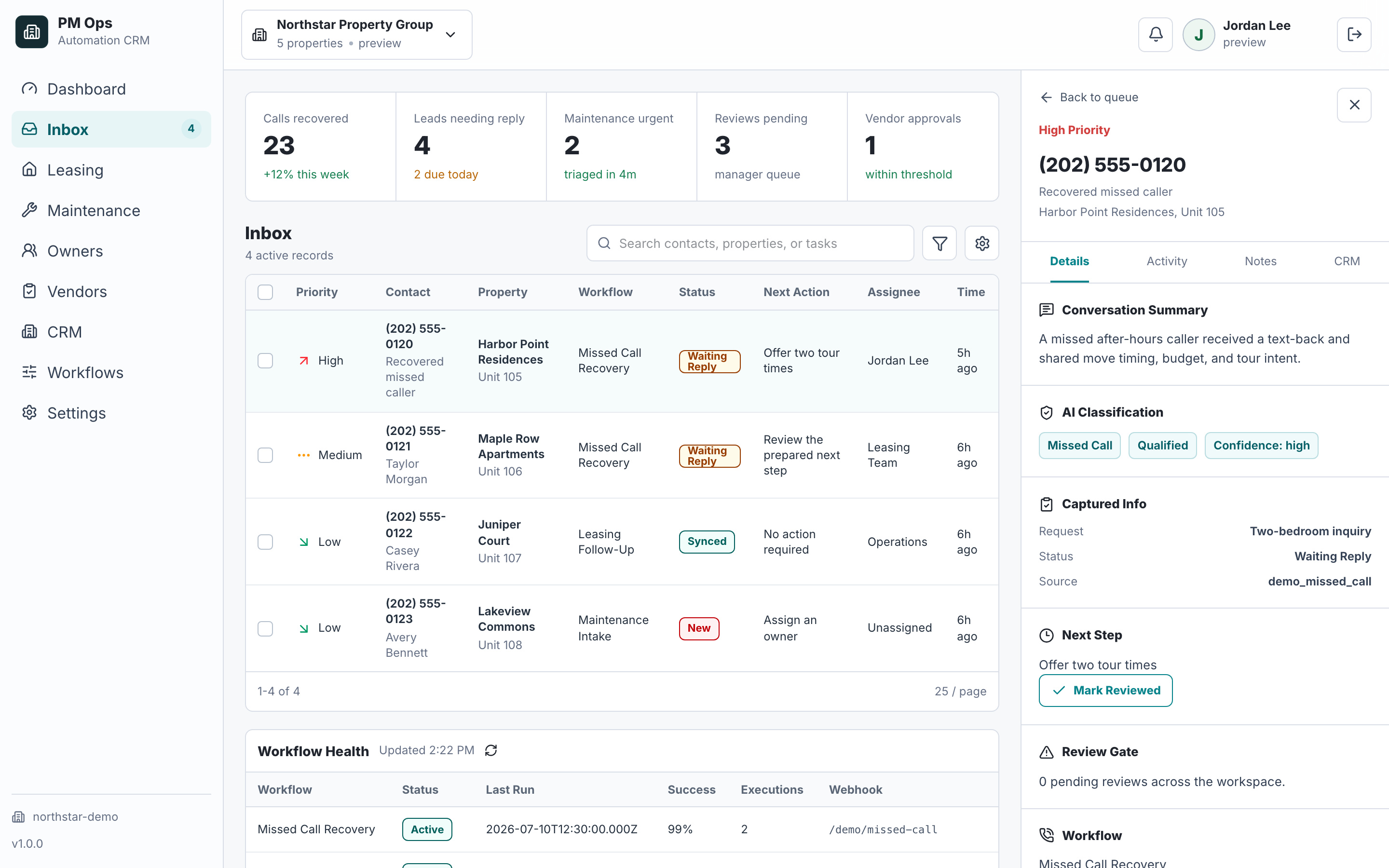Switch to the Details tab

(1069, 261)
